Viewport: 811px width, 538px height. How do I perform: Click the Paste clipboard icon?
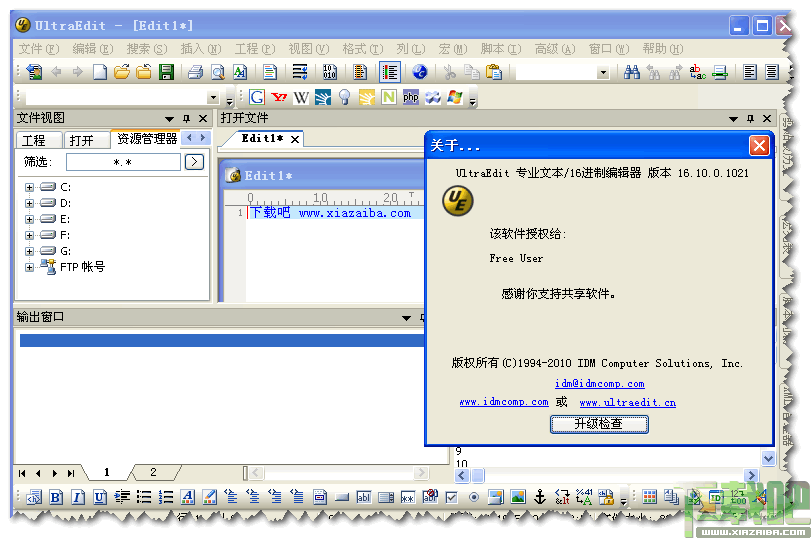pos(494,72)
